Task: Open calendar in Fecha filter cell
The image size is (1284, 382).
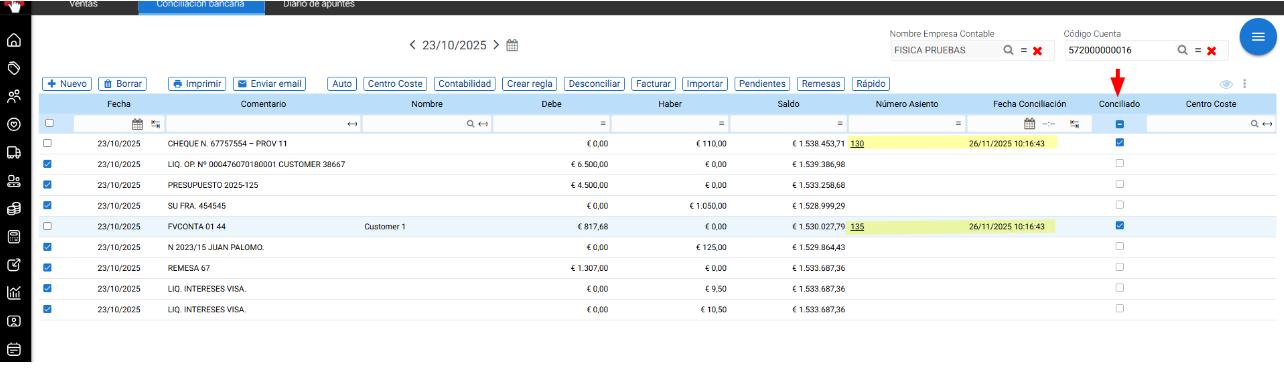Action: click(138, 124)
